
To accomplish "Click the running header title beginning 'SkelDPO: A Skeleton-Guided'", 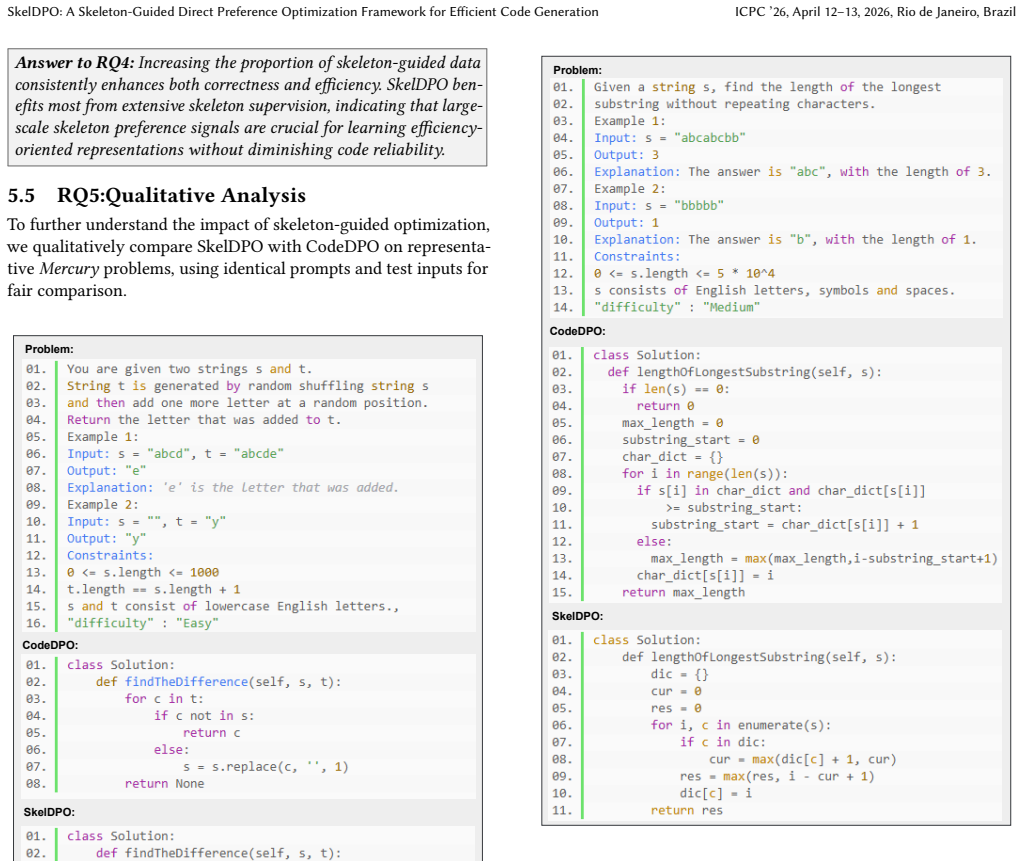I will pyautogui.click(x=302, y=12).
